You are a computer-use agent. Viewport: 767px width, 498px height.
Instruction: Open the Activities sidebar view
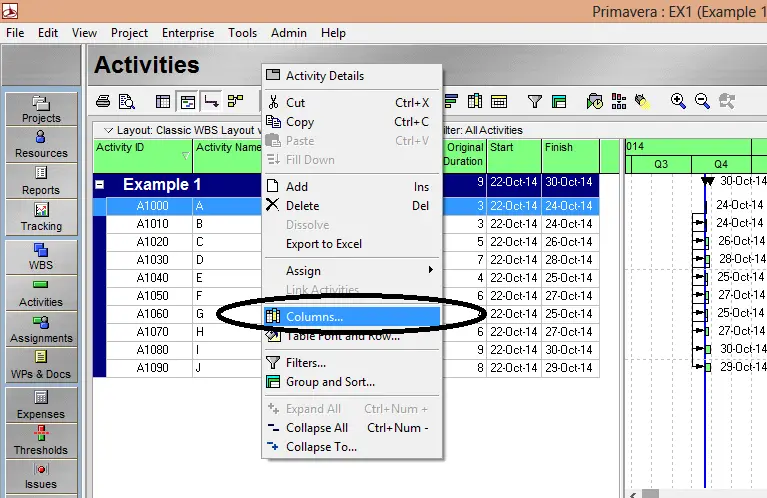(41, 293)
